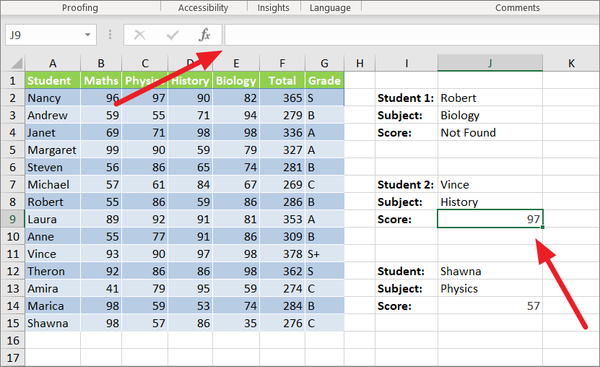Click the formula bar options dots handle
This screenshot has height=367, width=600.
[x=110, y=35]
